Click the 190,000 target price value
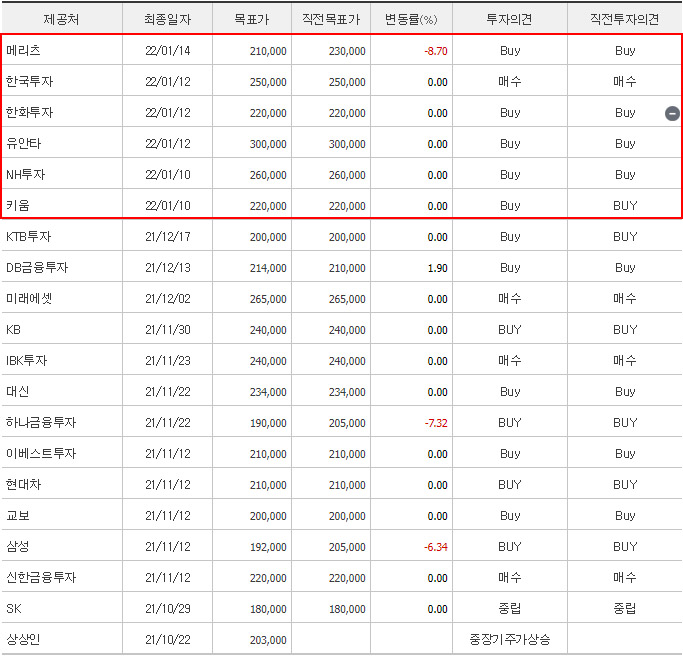Viewport: 683px width, 657px height. click(268, 423)
